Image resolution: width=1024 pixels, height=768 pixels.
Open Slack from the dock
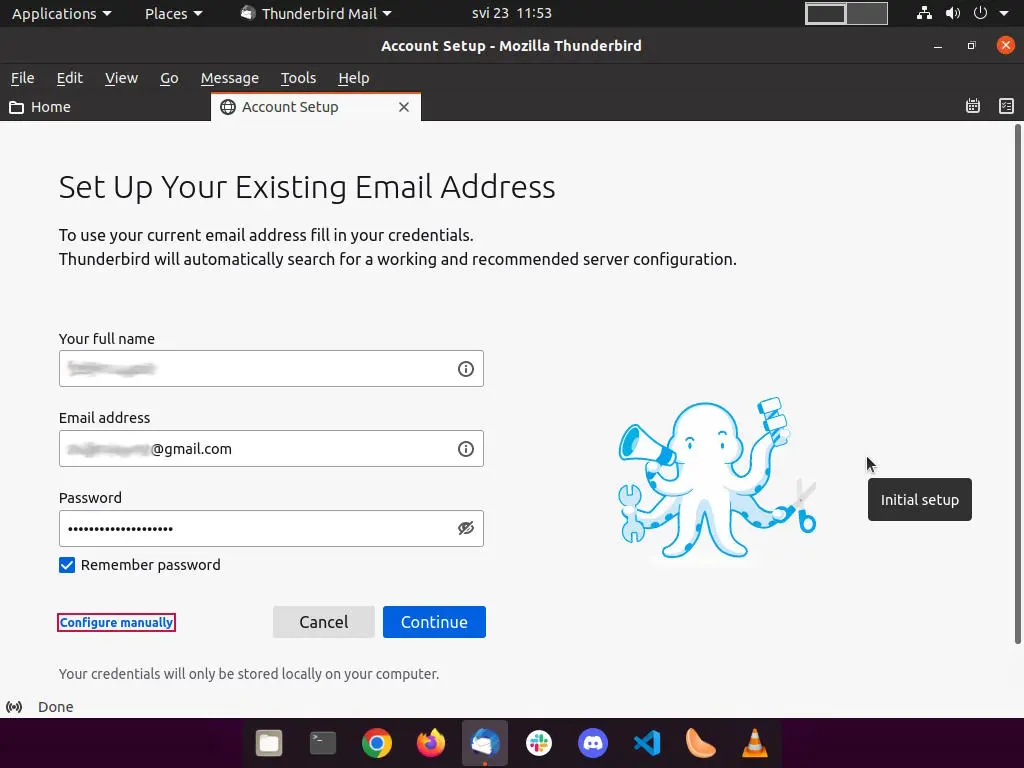539,743
